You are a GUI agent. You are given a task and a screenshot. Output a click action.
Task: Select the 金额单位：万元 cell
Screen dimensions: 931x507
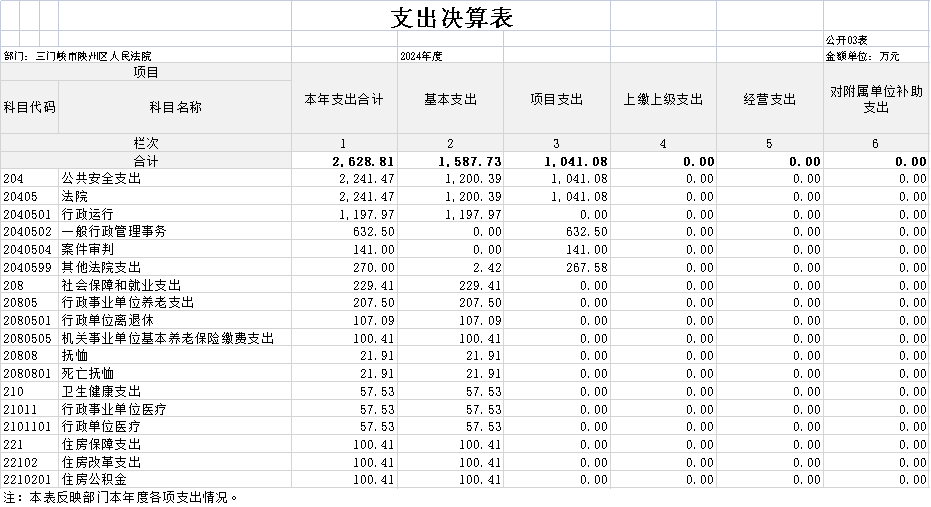[862, 56]
